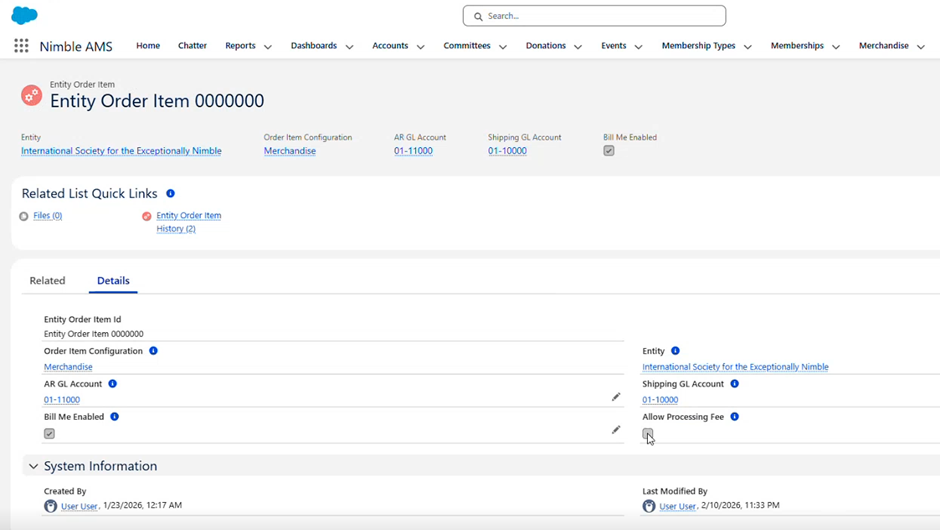Image resolution: width=940 pixels, height=530 pixels.
Task: Open Membership Types nav dropdown arrow
Action: (748, 46)
